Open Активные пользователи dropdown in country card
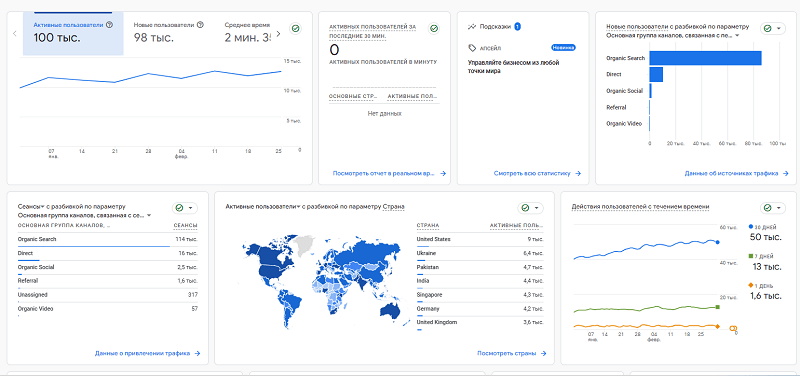This screenshot has height=376, width=800. coord(262,206)
